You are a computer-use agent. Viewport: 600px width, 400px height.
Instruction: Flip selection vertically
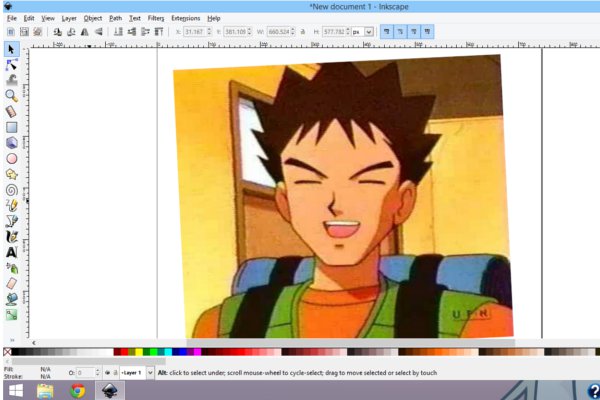tap(98, 32)
